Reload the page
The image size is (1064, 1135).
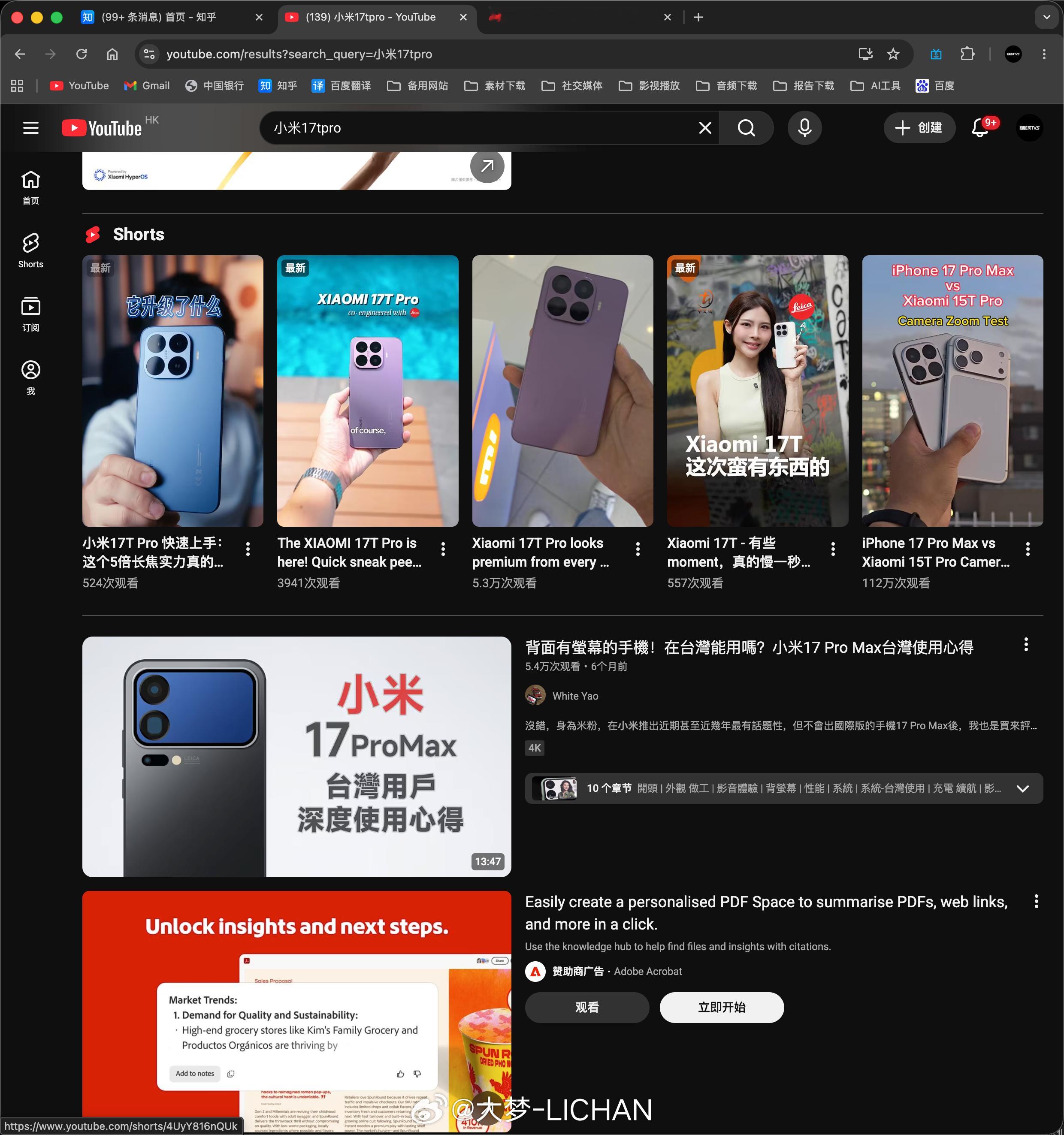tap(82, 54)
